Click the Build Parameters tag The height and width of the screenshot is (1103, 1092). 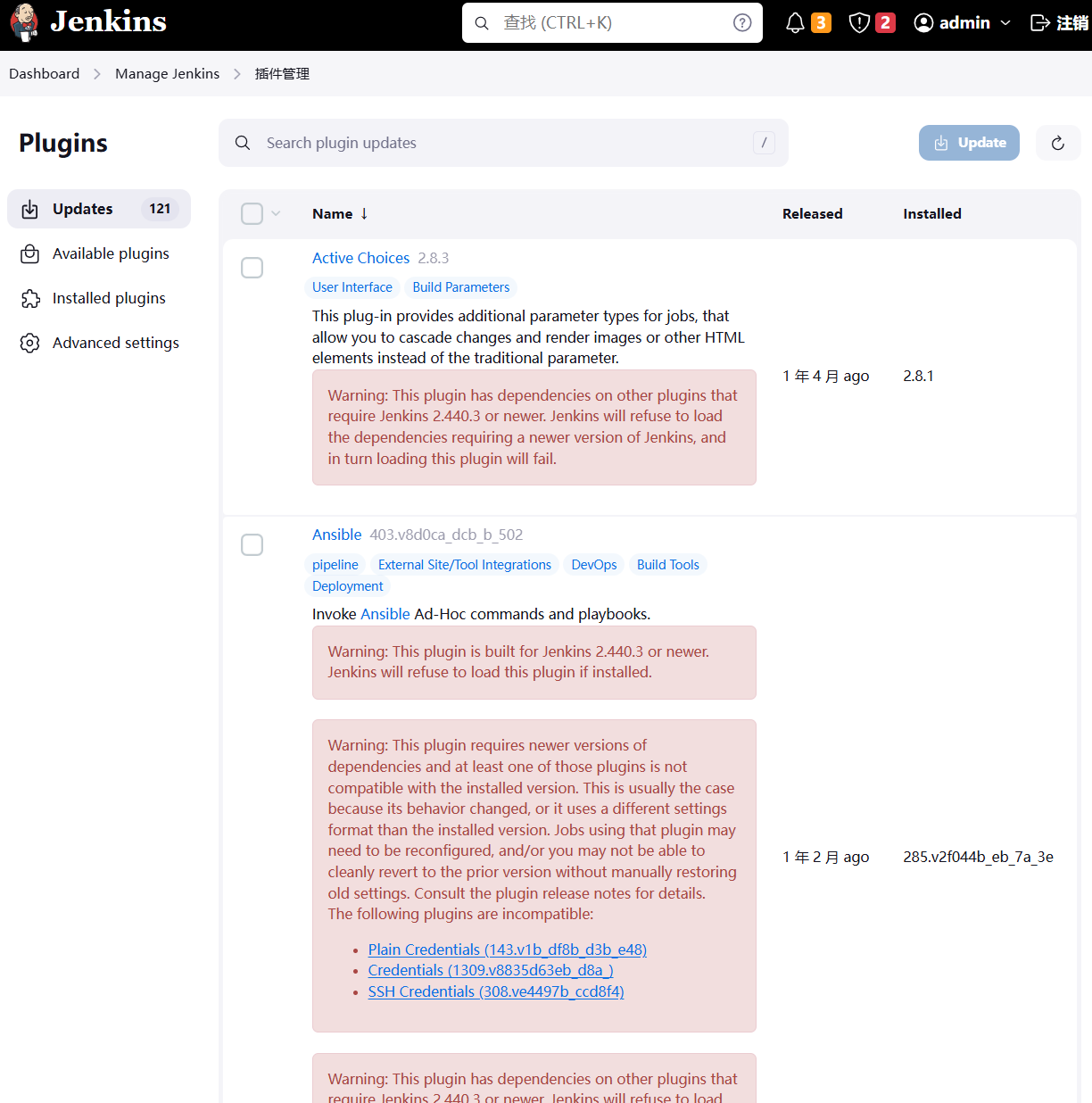[x=461, y=287]
